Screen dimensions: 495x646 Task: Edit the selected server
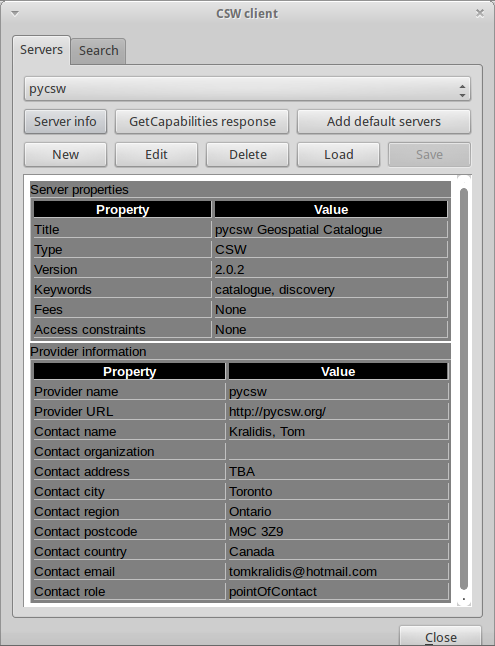point(156,154)
